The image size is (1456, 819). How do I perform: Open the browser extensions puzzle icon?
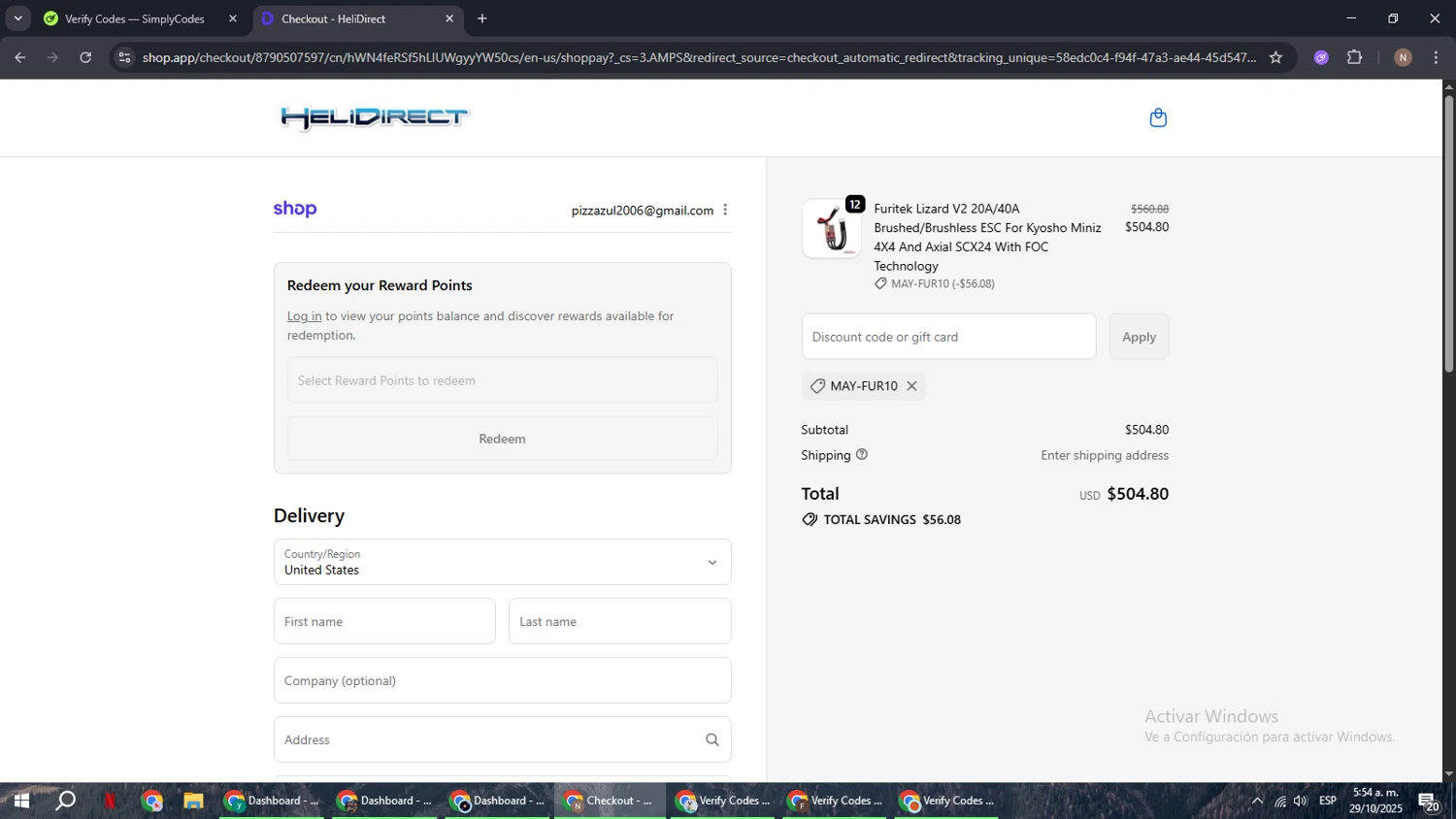[x=1355, y=57]
